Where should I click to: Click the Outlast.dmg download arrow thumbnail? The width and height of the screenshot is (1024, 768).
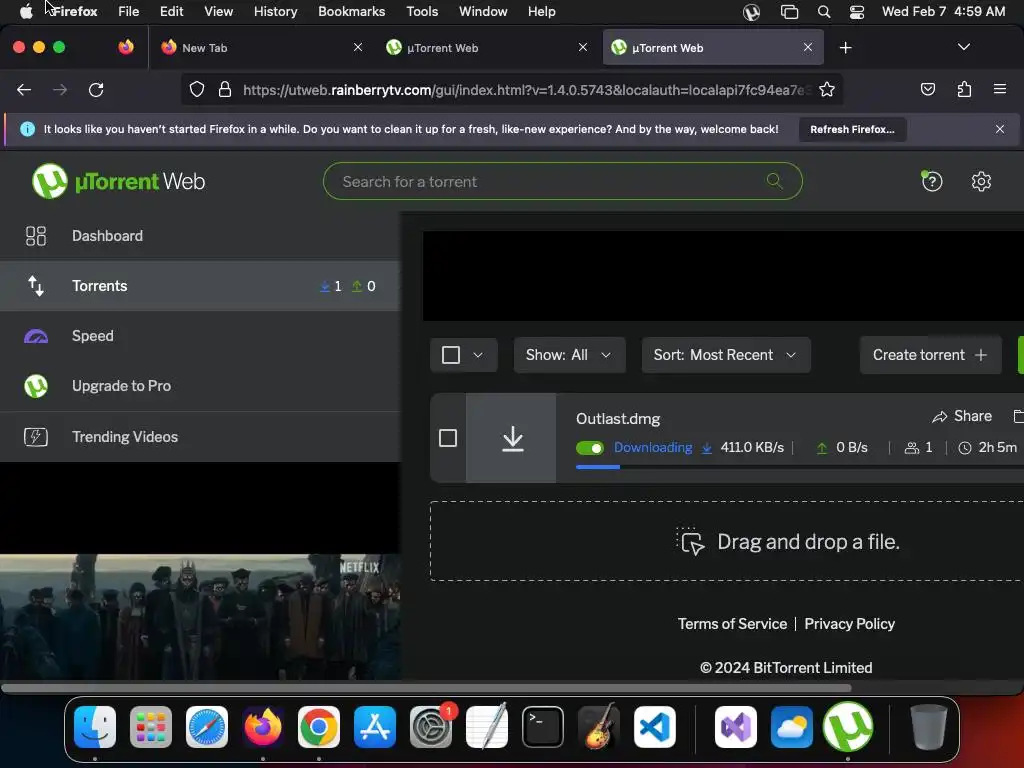coord(511,438)
